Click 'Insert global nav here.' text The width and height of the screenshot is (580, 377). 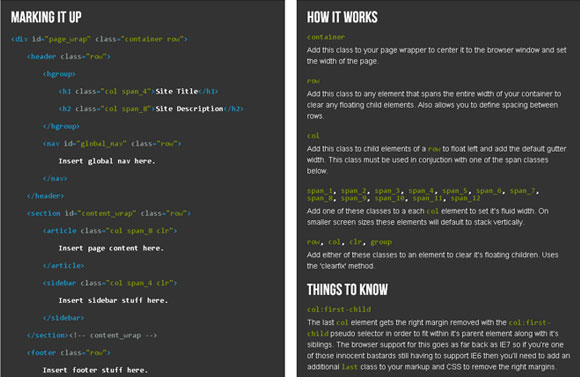[x=107, y=161]
